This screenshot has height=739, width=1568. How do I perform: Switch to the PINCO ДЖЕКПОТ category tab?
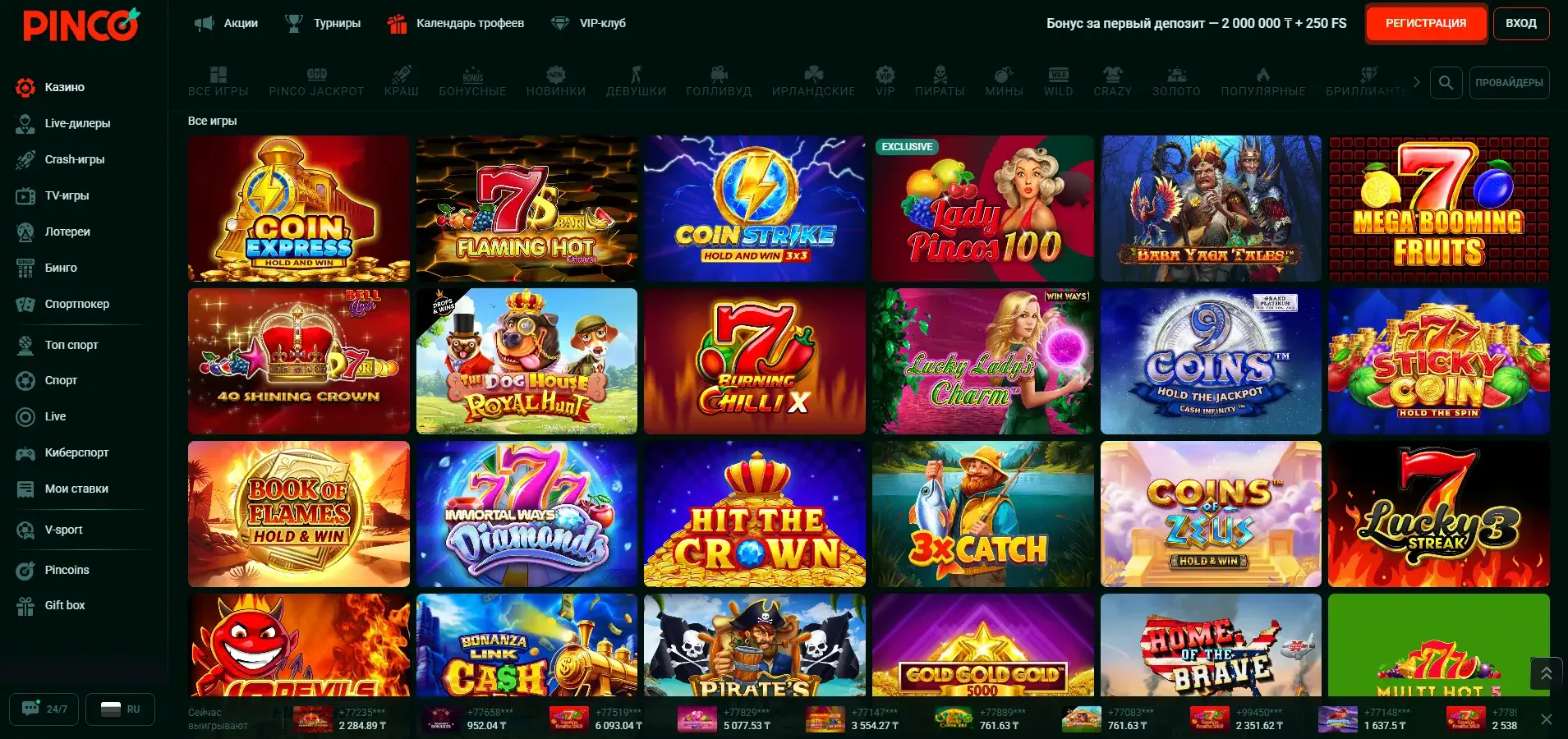(x=316, y=82)
